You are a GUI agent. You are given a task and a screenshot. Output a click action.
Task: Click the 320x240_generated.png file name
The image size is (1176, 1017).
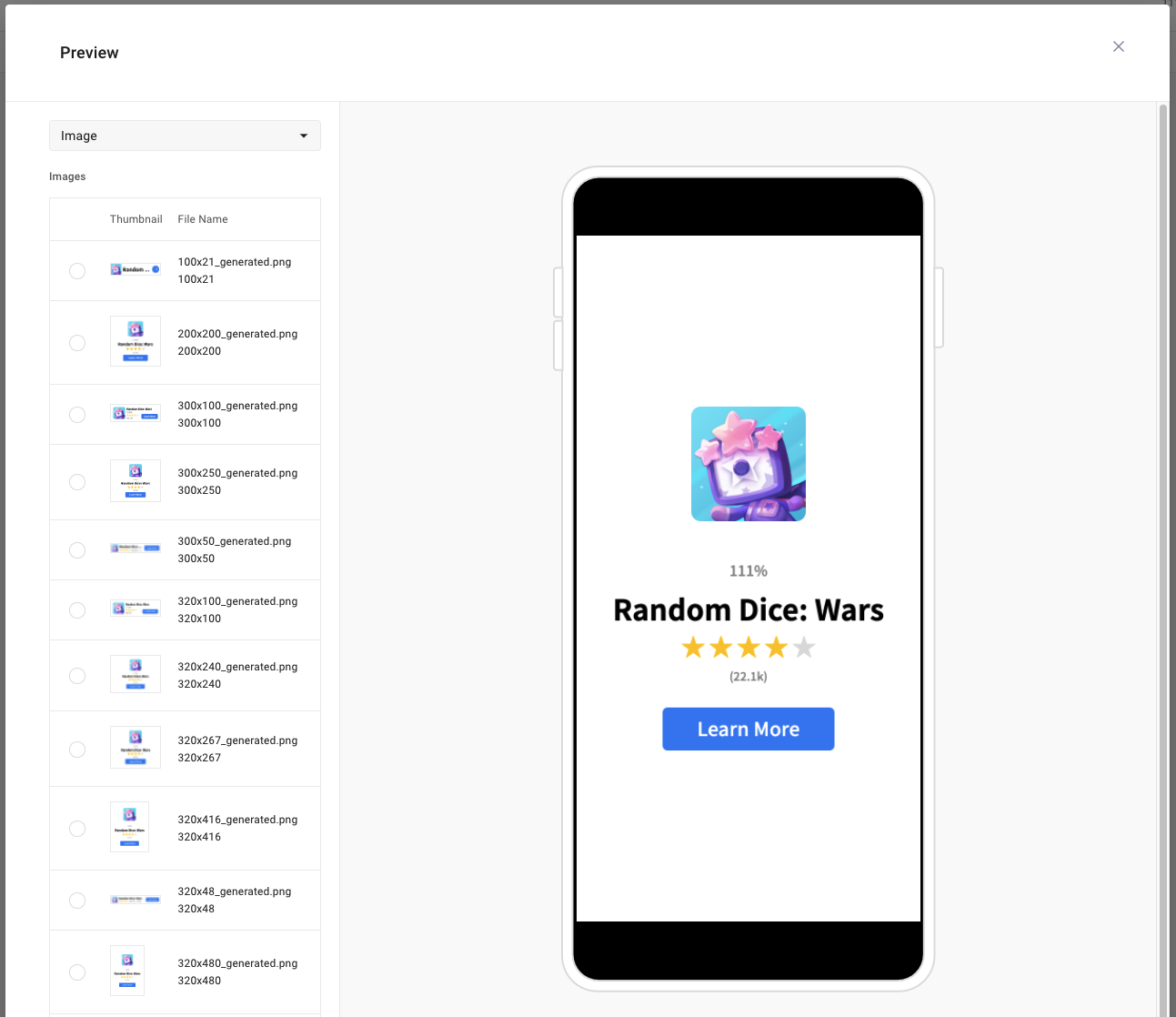click(x=237, y=667)
